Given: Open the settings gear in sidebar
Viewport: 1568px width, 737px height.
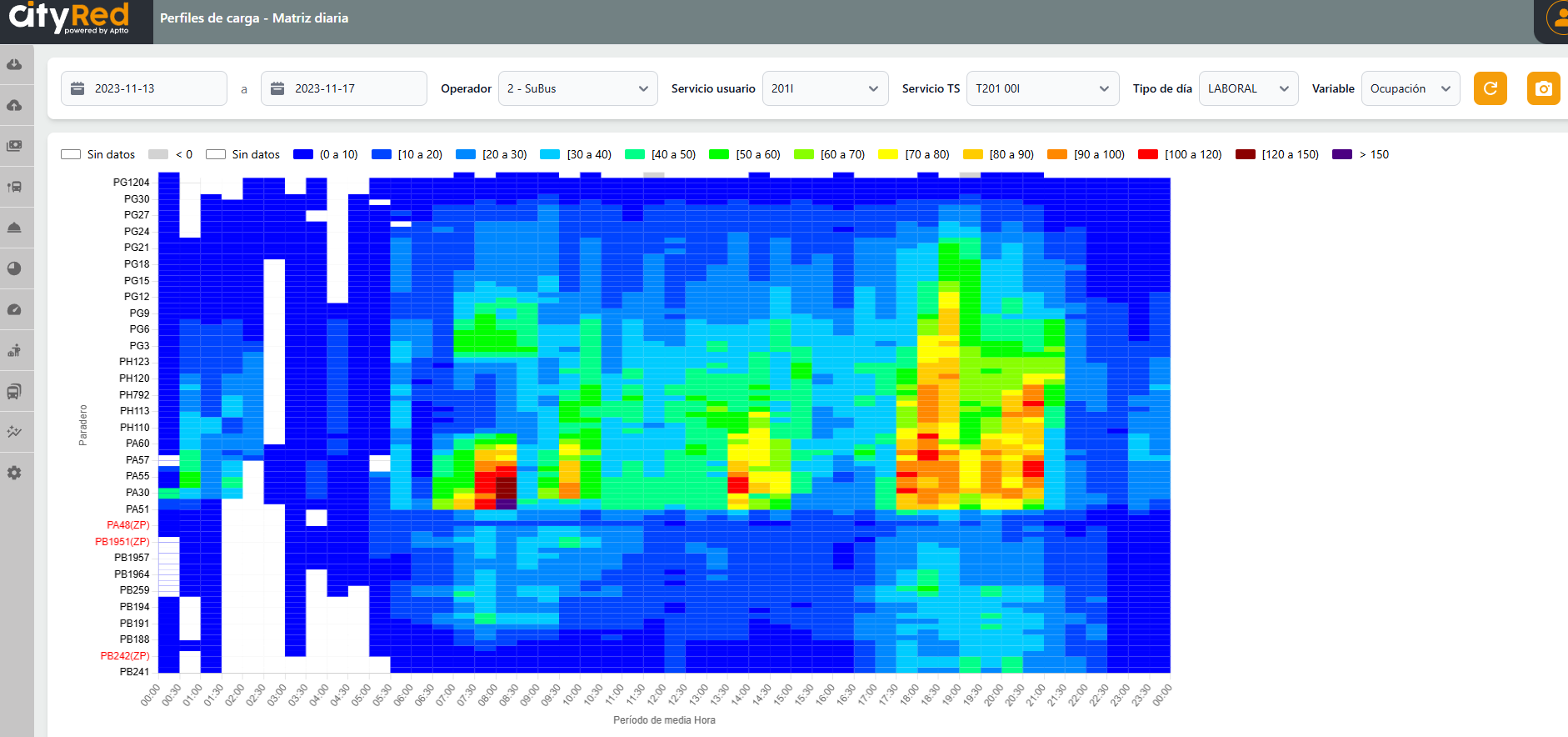Looking at the screenshot, I should (14, 473).
